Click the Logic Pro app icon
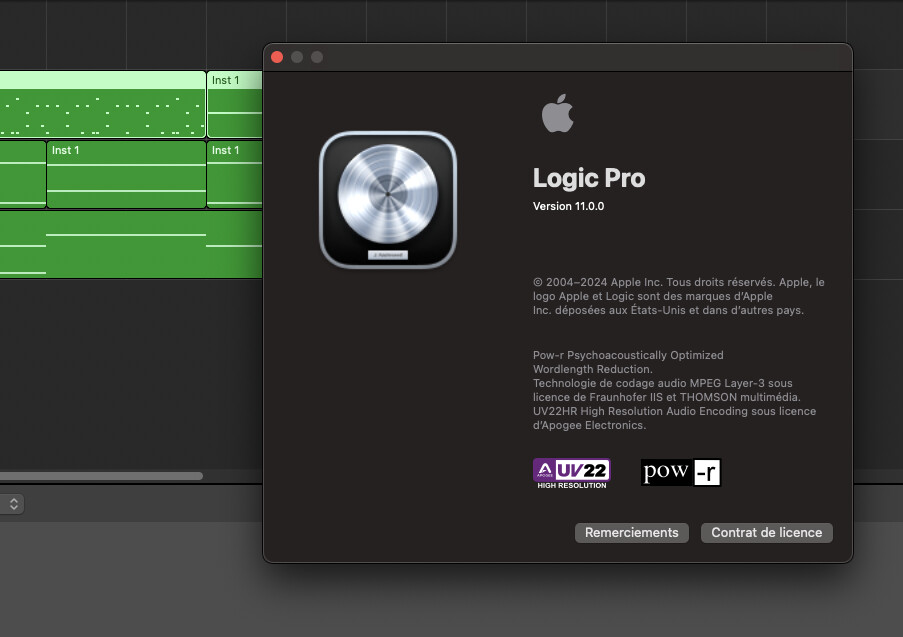903x637 pixels. 388,200
